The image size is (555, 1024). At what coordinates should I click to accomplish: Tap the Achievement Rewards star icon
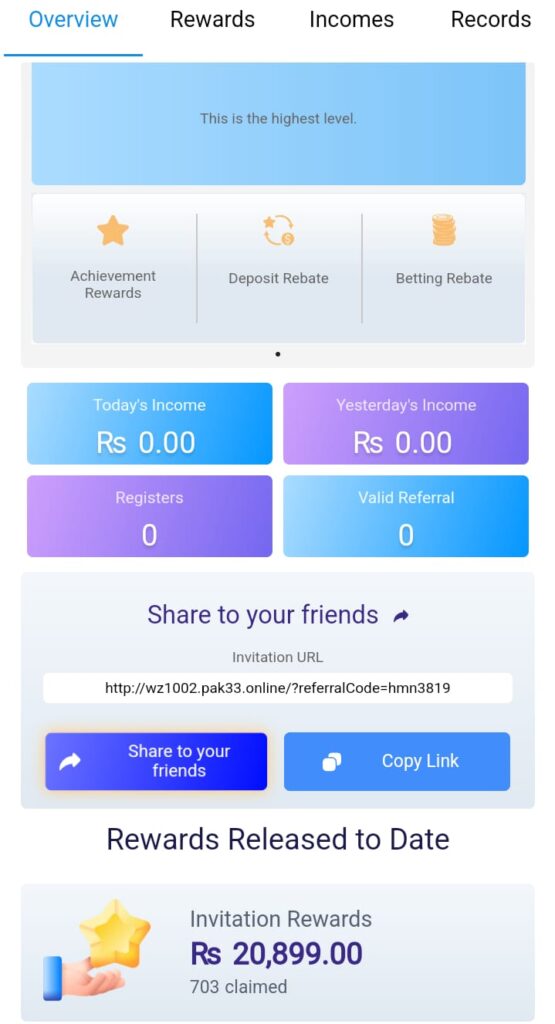click(x=113, y=231)
